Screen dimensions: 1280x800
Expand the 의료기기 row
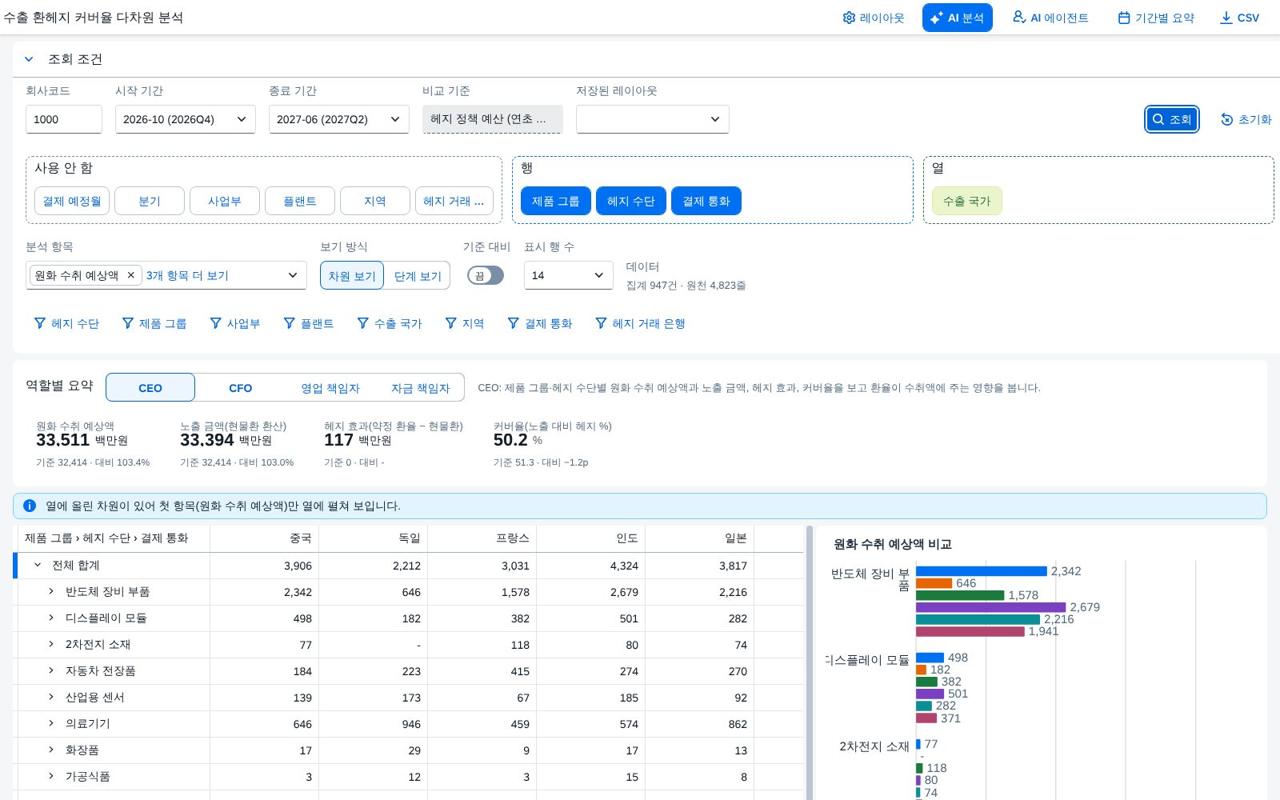[51, 723]
